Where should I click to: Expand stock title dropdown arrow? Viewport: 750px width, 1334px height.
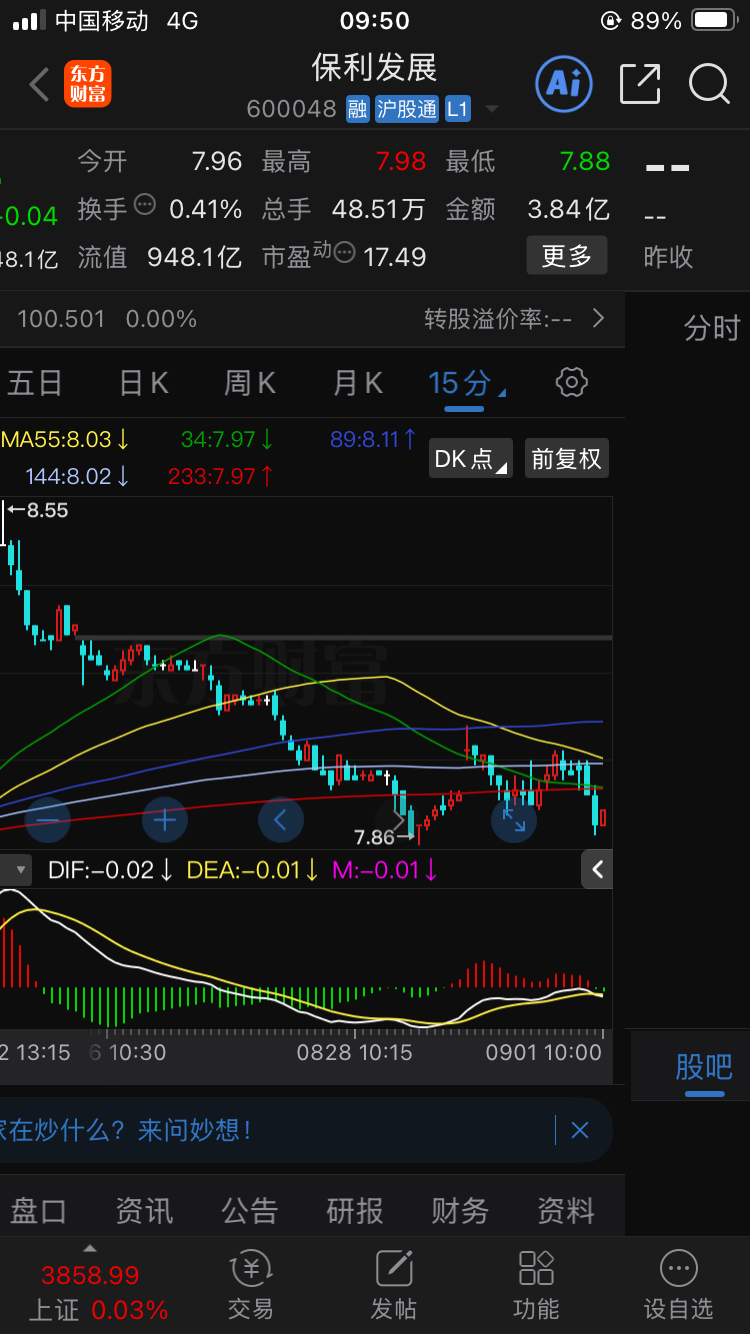coord(491,110)
